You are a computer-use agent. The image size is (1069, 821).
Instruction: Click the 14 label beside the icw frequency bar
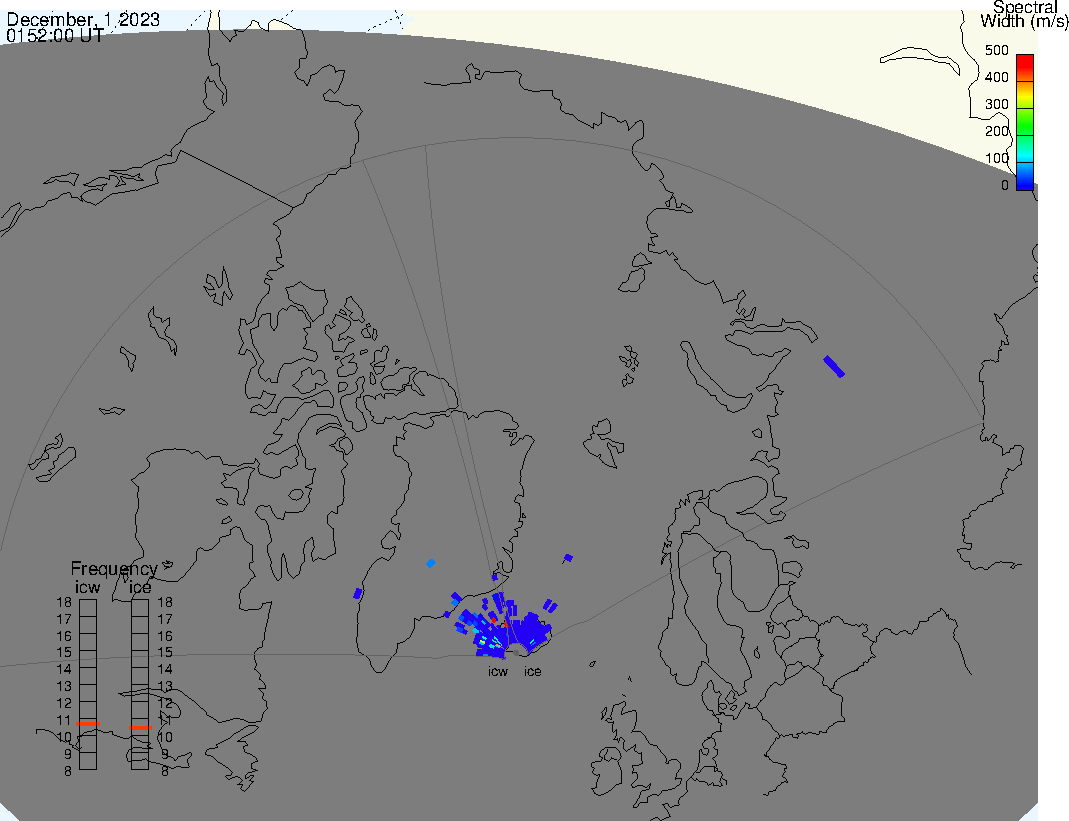(x=64, y=669)
